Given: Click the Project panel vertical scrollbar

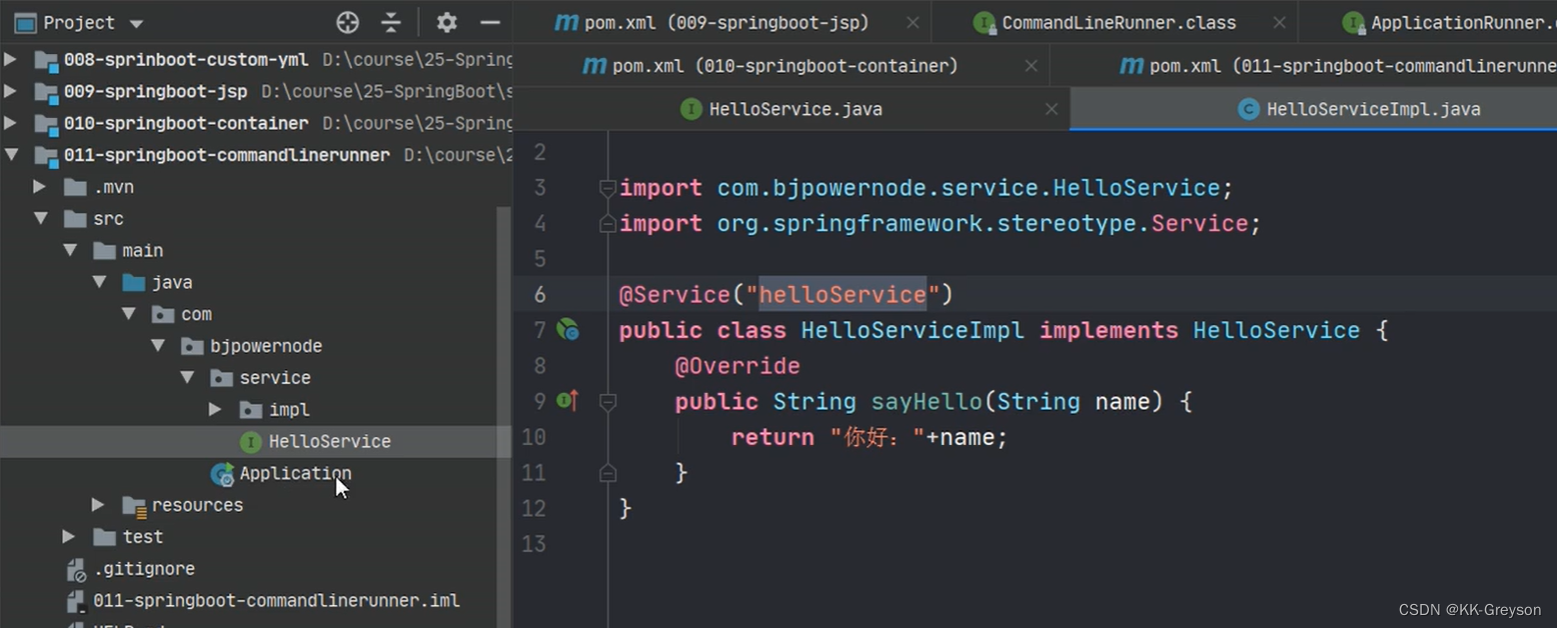Looking at the screenshot, I should pos(504,417).
